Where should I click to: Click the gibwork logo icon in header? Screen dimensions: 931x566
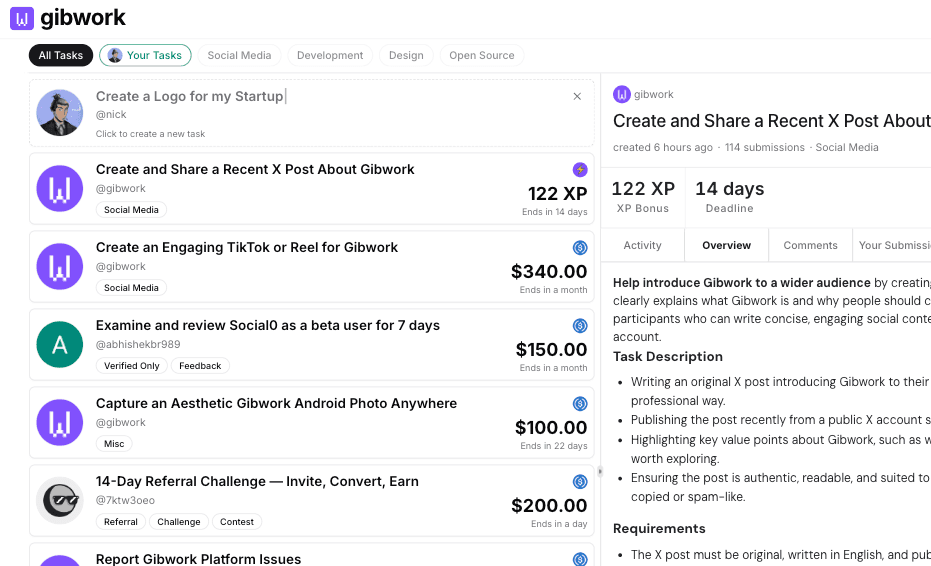point(22,18)
